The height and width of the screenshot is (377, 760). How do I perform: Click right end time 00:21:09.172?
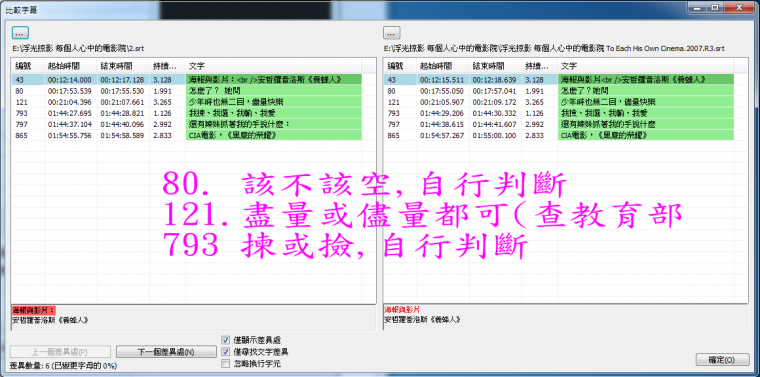pyautogui.click(x=494, y=102)
